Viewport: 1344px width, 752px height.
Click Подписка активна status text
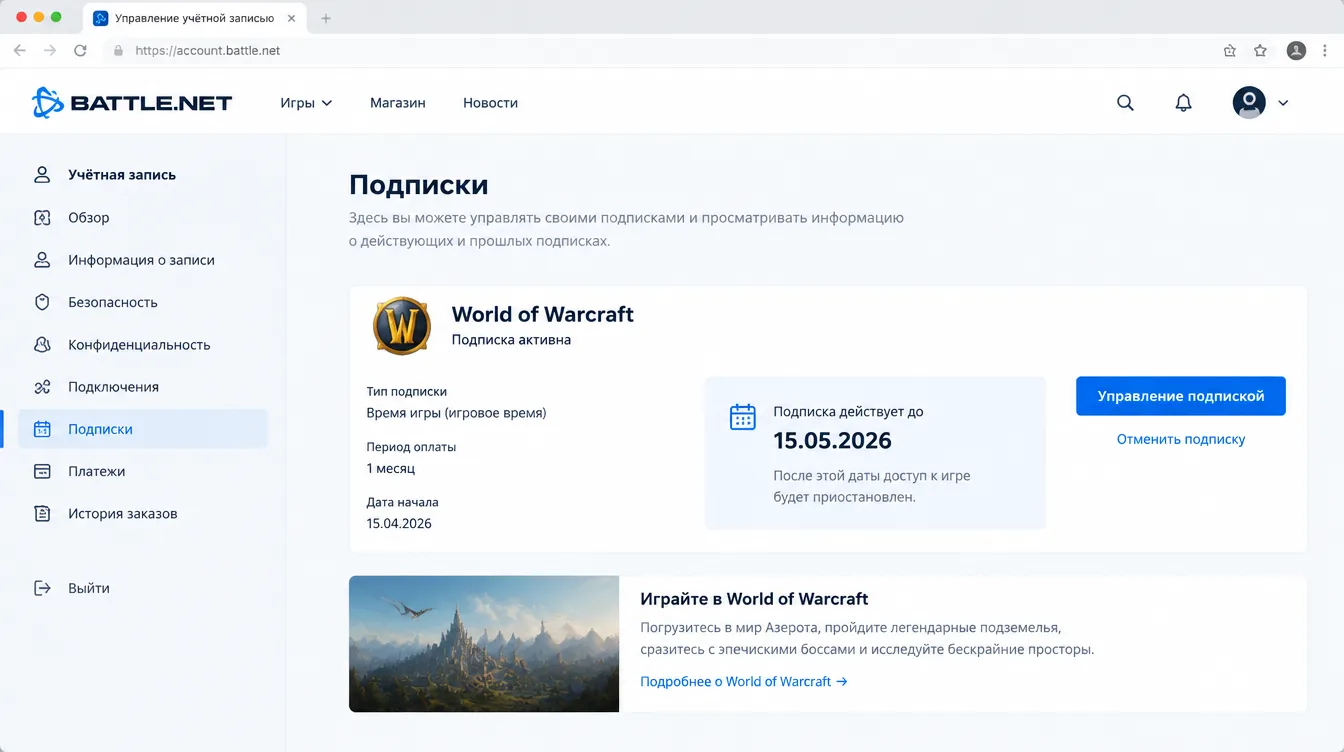(x=512, y=340)
